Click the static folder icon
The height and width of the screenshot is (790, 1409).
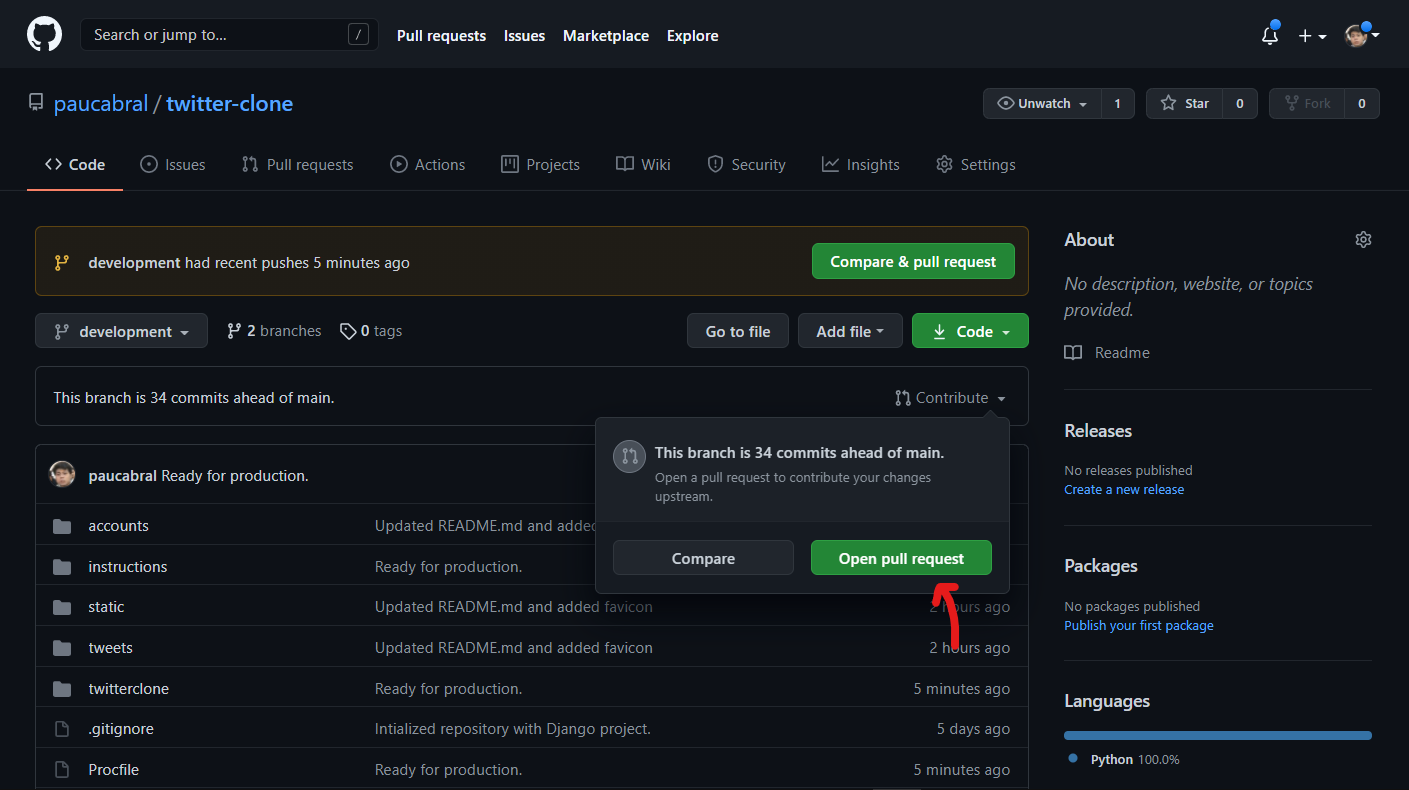pos(62,607)
